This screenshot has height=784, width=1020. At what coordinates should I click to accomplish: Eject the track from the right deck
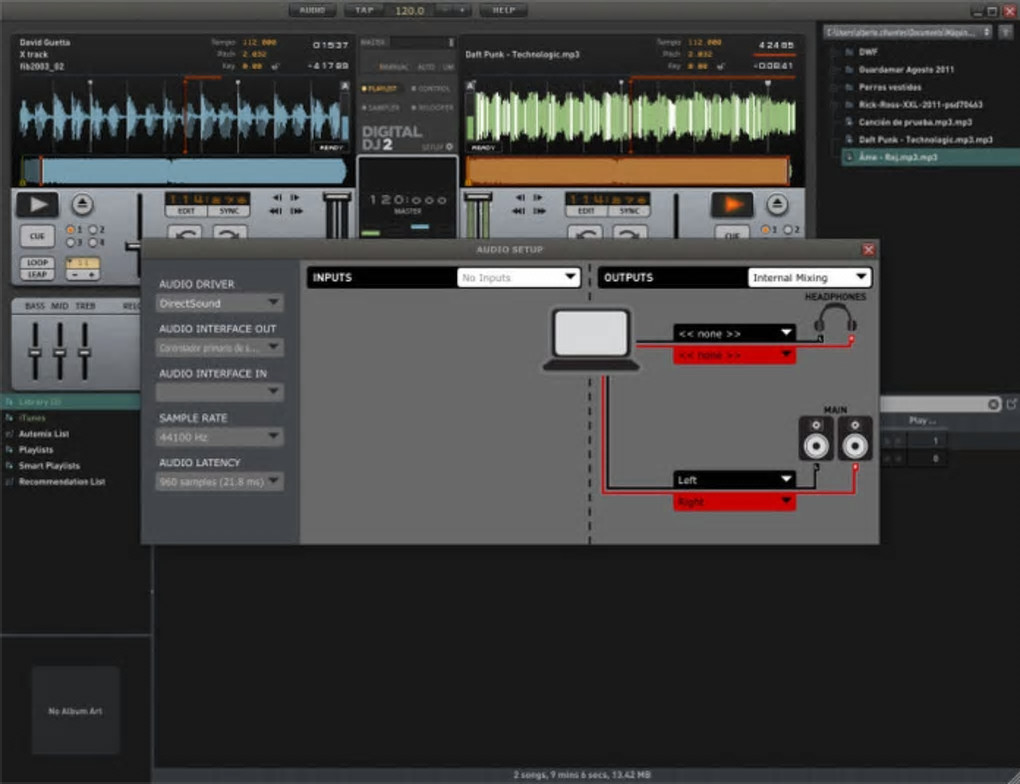(778, 204)
